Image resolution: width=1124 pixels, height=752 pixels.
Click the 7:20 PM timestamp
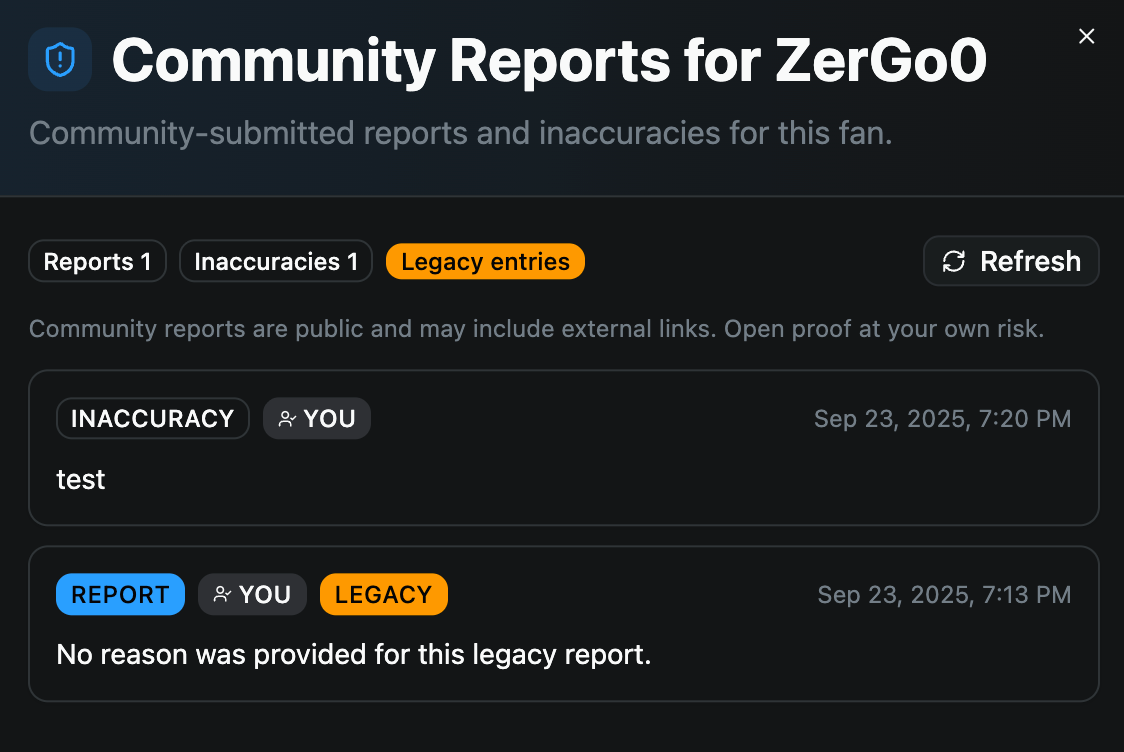point(942,419)
